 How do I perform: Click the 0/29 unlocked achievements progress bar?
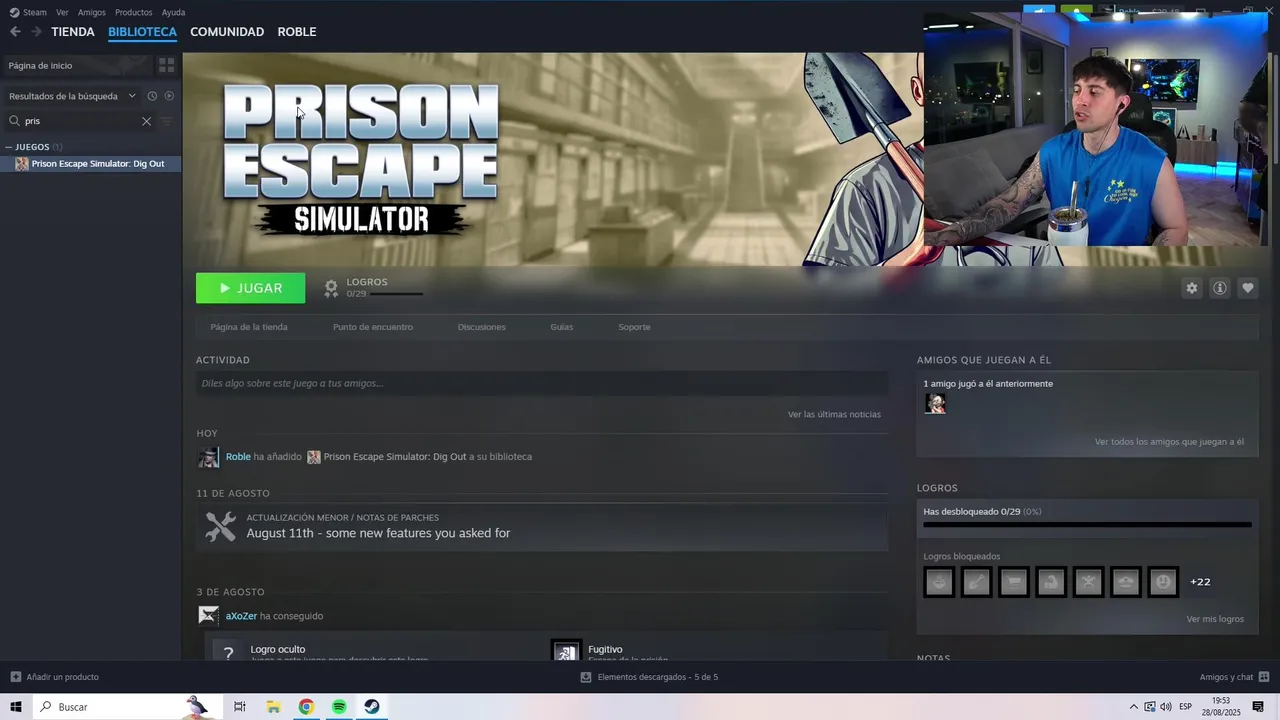click(x=1087, y=524)
